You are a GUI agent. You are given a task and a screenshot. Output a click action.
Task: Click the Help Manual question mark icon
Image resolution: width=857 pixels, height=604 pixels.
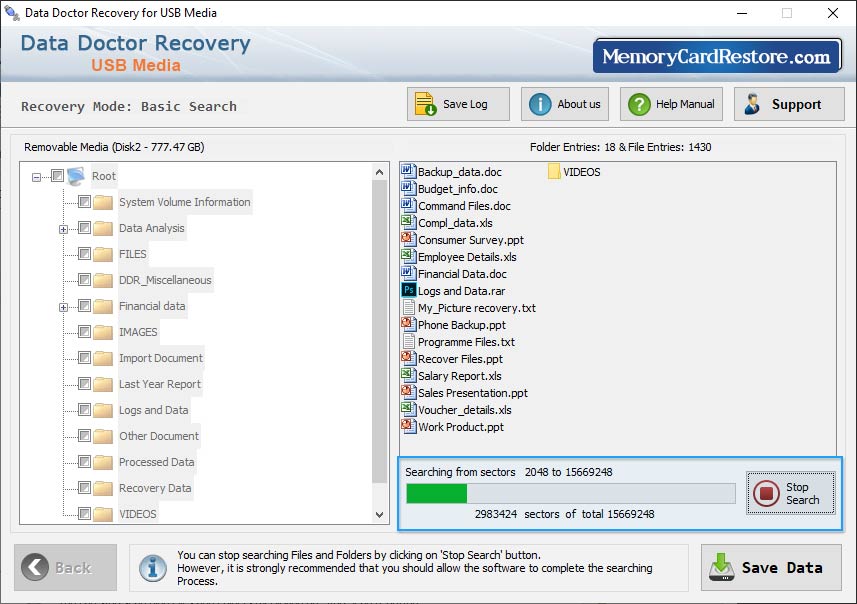pos(639,104)
